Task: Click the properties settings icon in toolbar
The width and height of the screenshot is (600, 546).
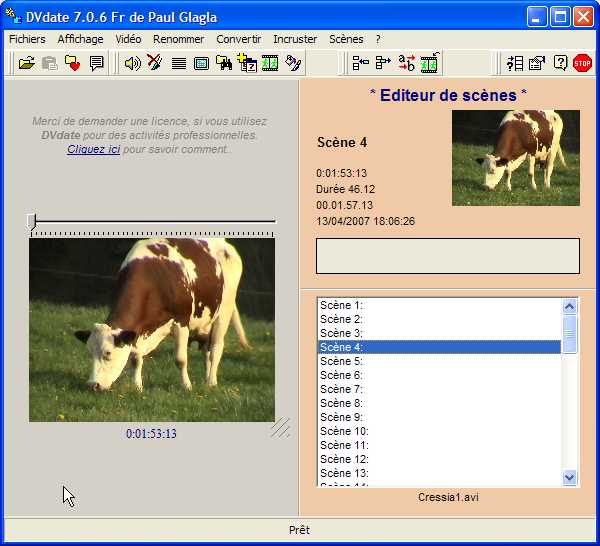Action: (537, 63)
